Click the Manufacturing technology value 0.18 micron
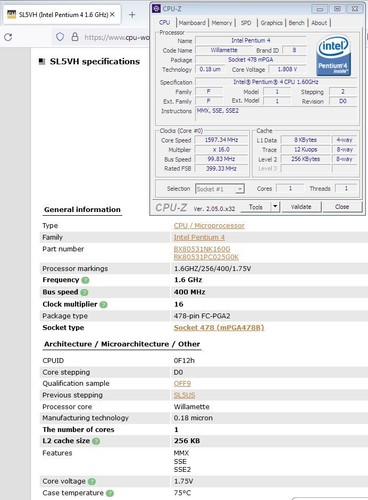Image resolution: width=368 pixels, height=500 pixels. point(193,418)
